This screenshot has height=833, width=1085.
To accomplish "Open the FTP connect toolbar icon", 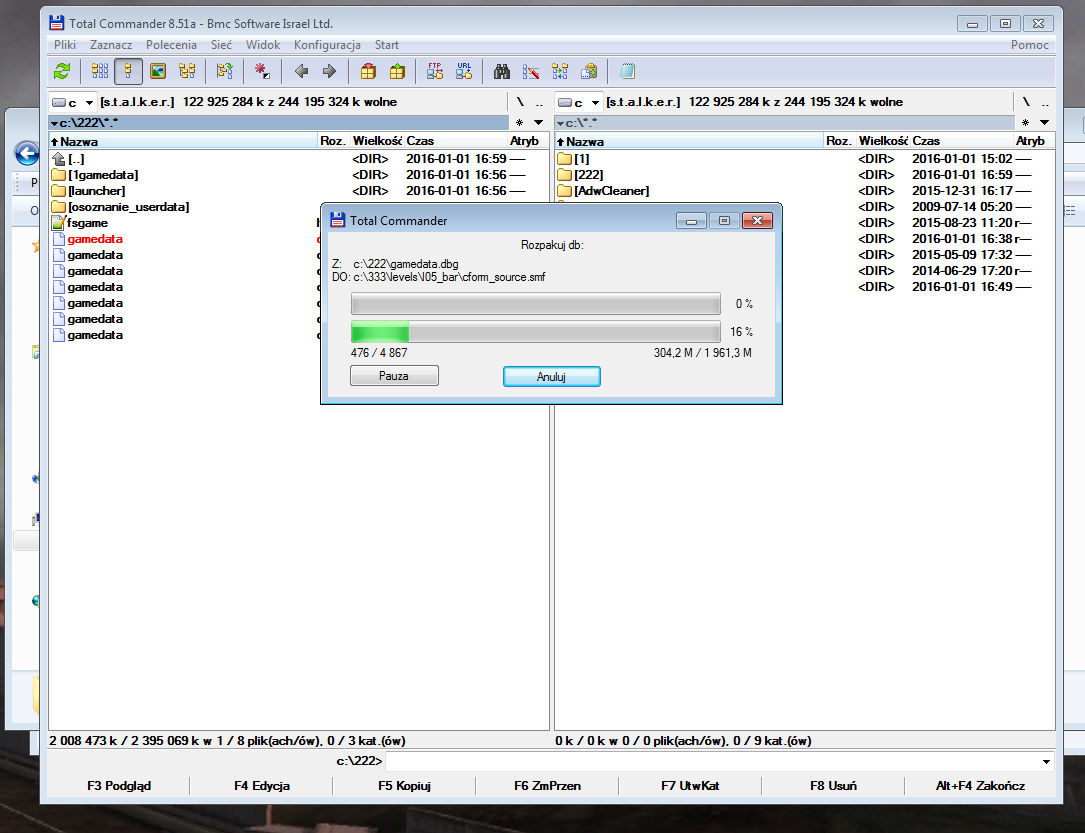I will click(x=435, y=71).
